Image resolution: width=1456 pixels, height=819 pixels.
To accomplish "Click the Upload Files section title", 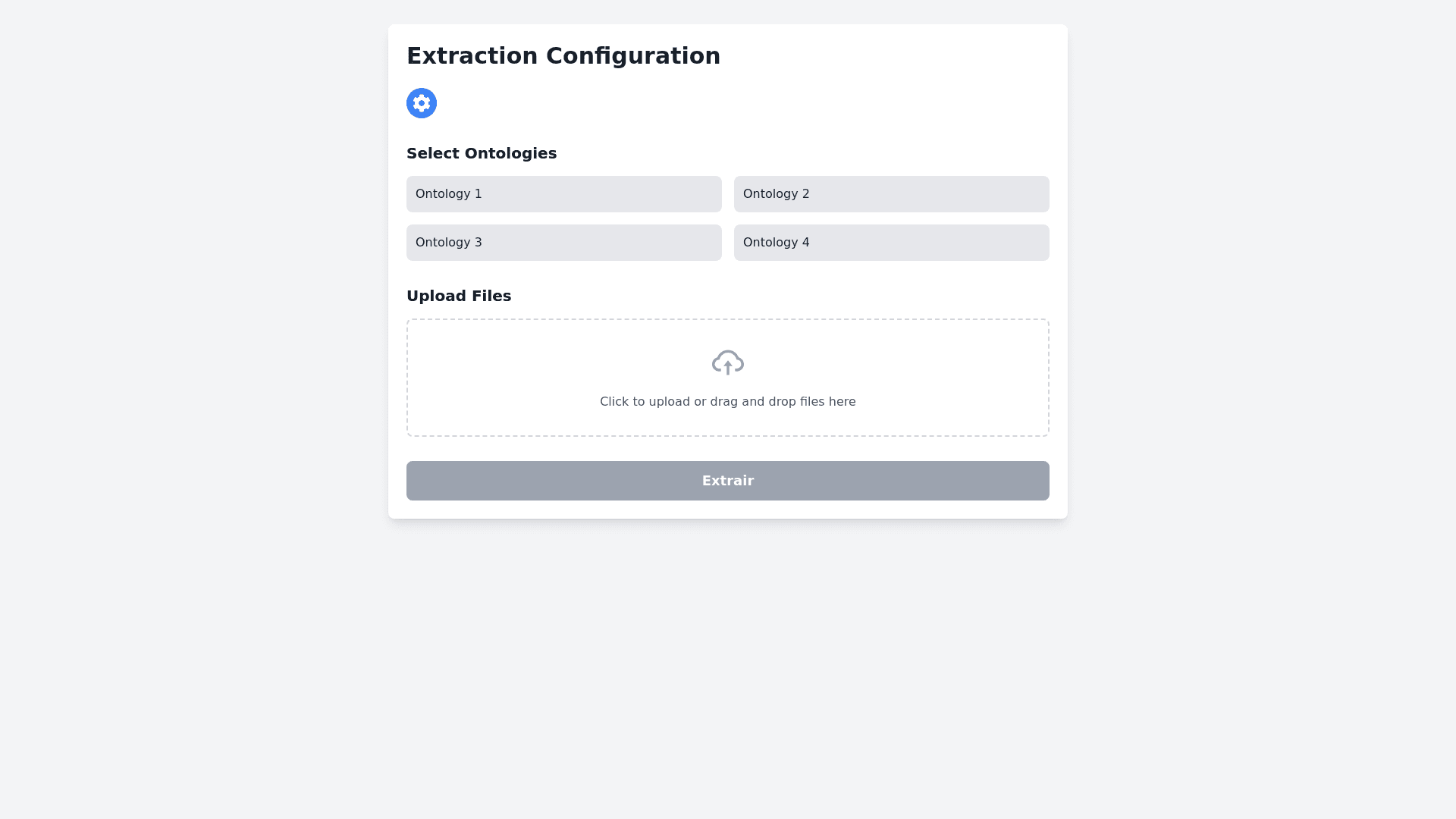I will [459, 296].
